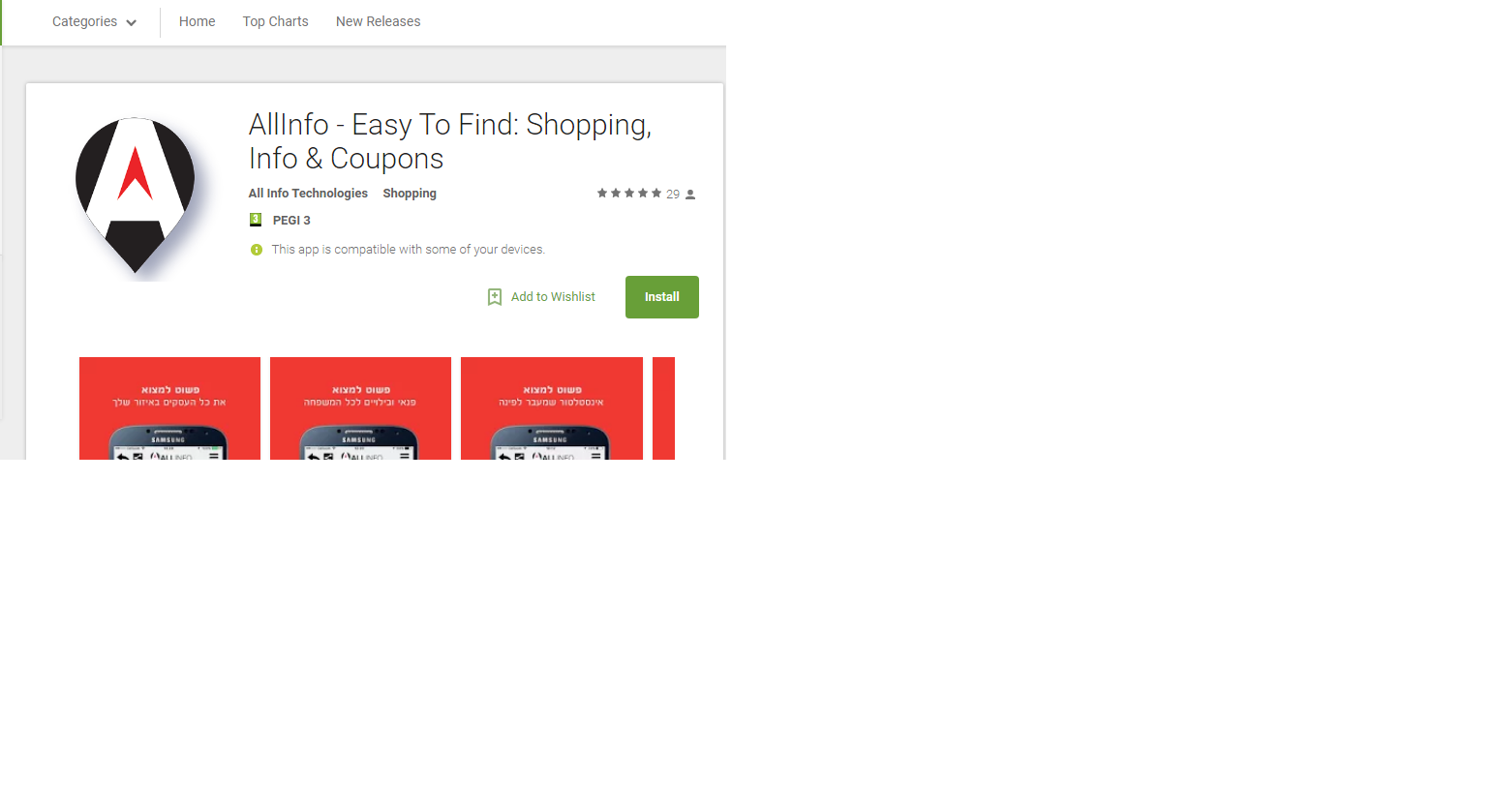Image resolution: width=1494 pixels, height=812 pixels.
Task: Open New Releases section
Action: [379, 21]
